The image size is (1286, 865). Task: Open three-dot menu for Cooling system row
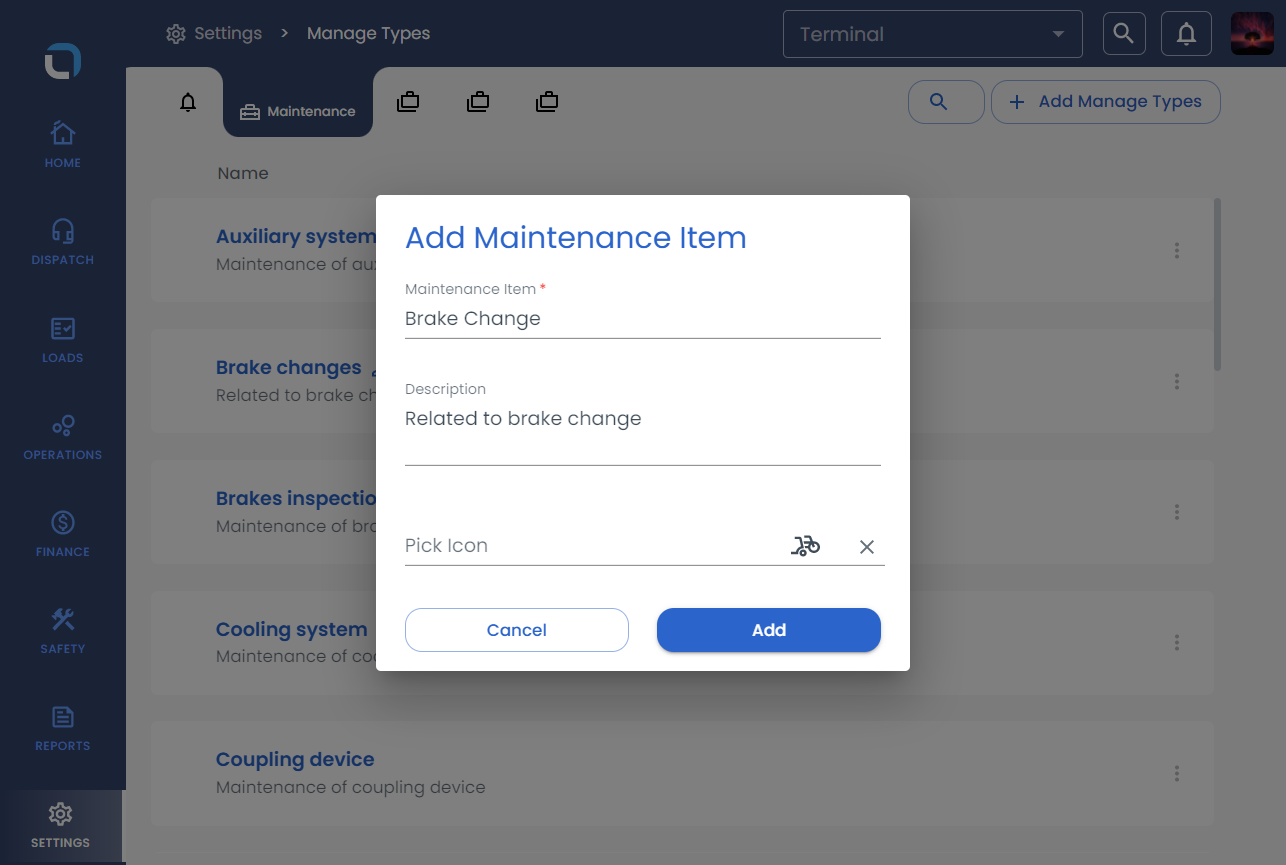[1177, 642]
